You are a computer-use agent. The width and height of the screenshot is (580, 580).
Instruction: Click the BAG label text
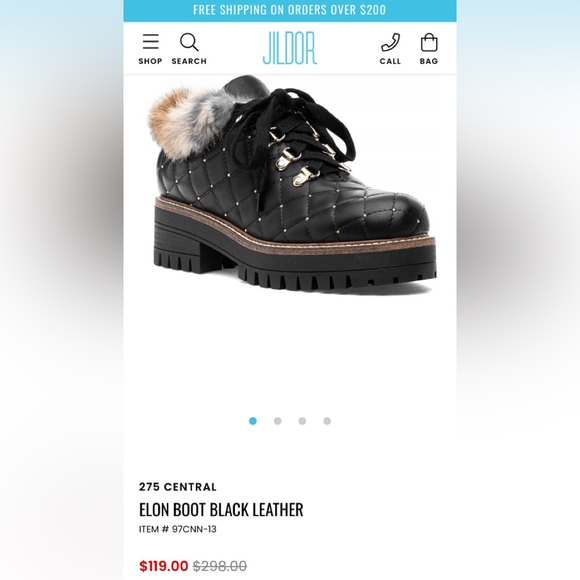(429, 61)
